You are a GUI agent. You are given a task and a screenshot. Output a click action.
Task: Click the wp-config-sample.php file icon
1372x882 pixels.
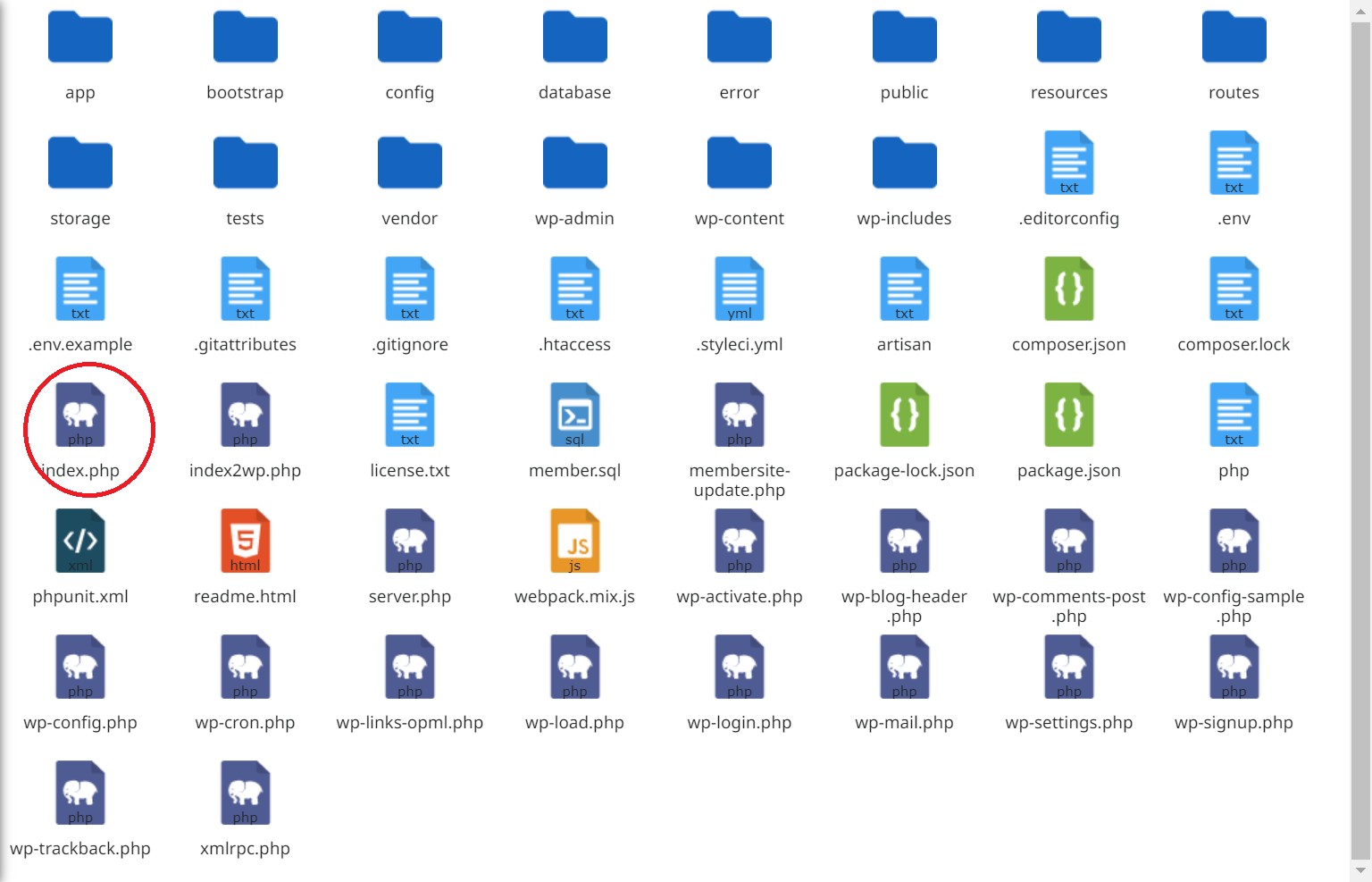click(1234, 541)
